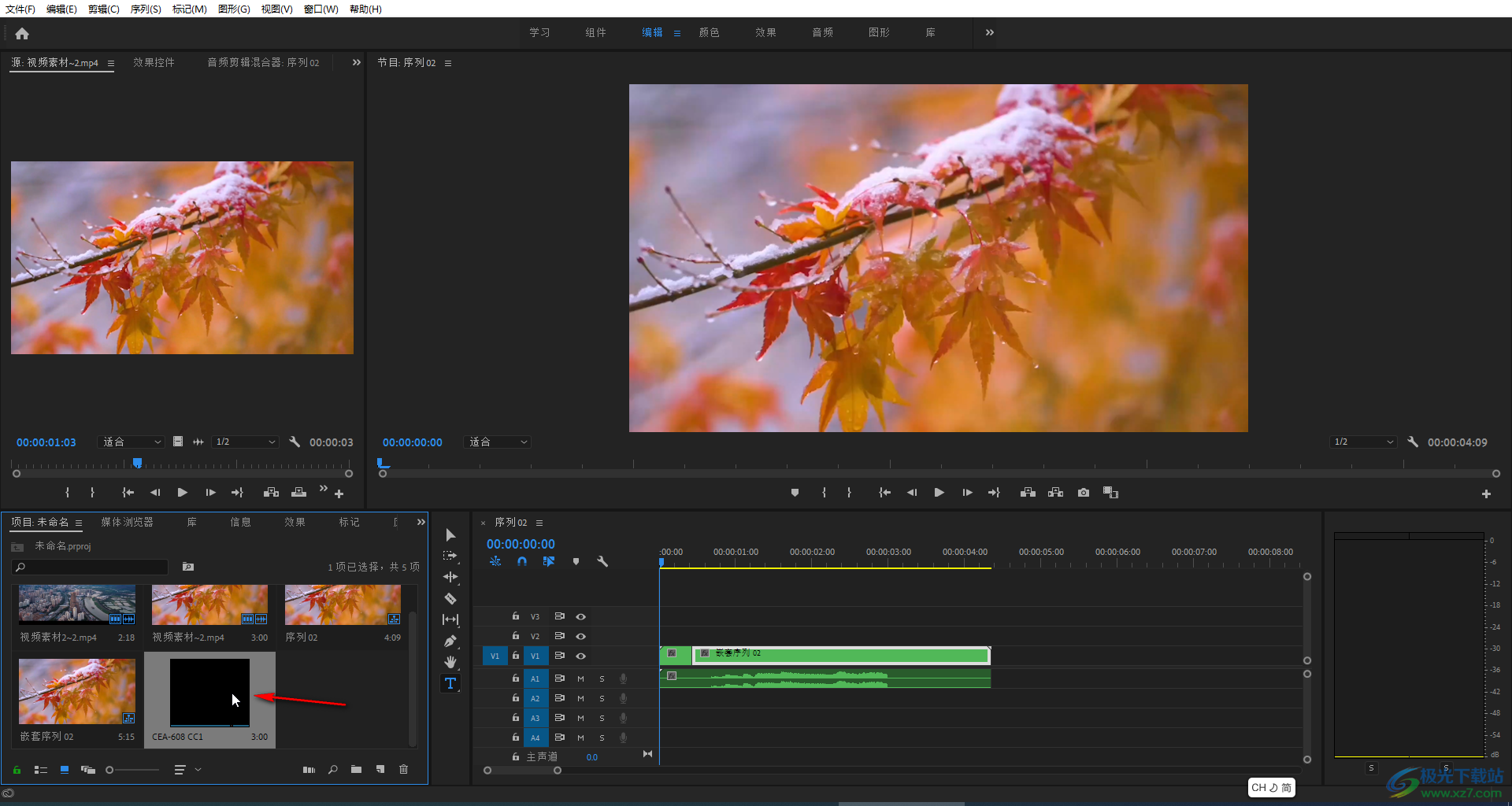Click Lift button in program monitor

click(1028, 493)
